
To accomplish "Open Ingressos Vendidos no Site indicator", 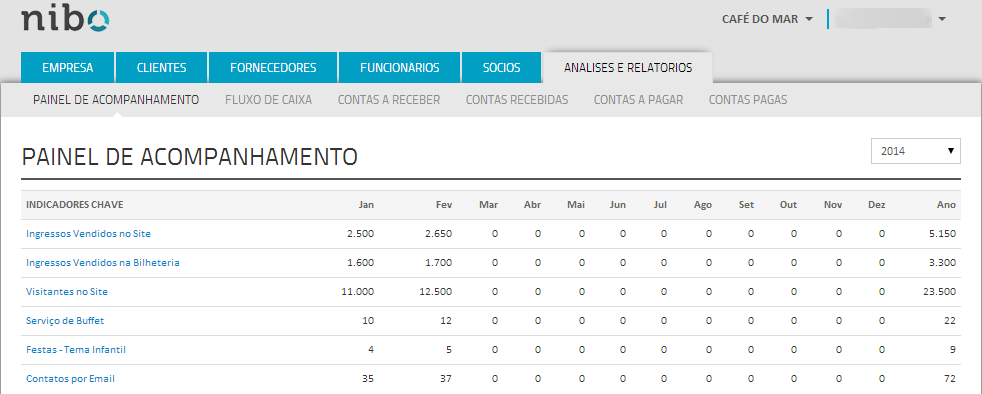I will (88, 234).
